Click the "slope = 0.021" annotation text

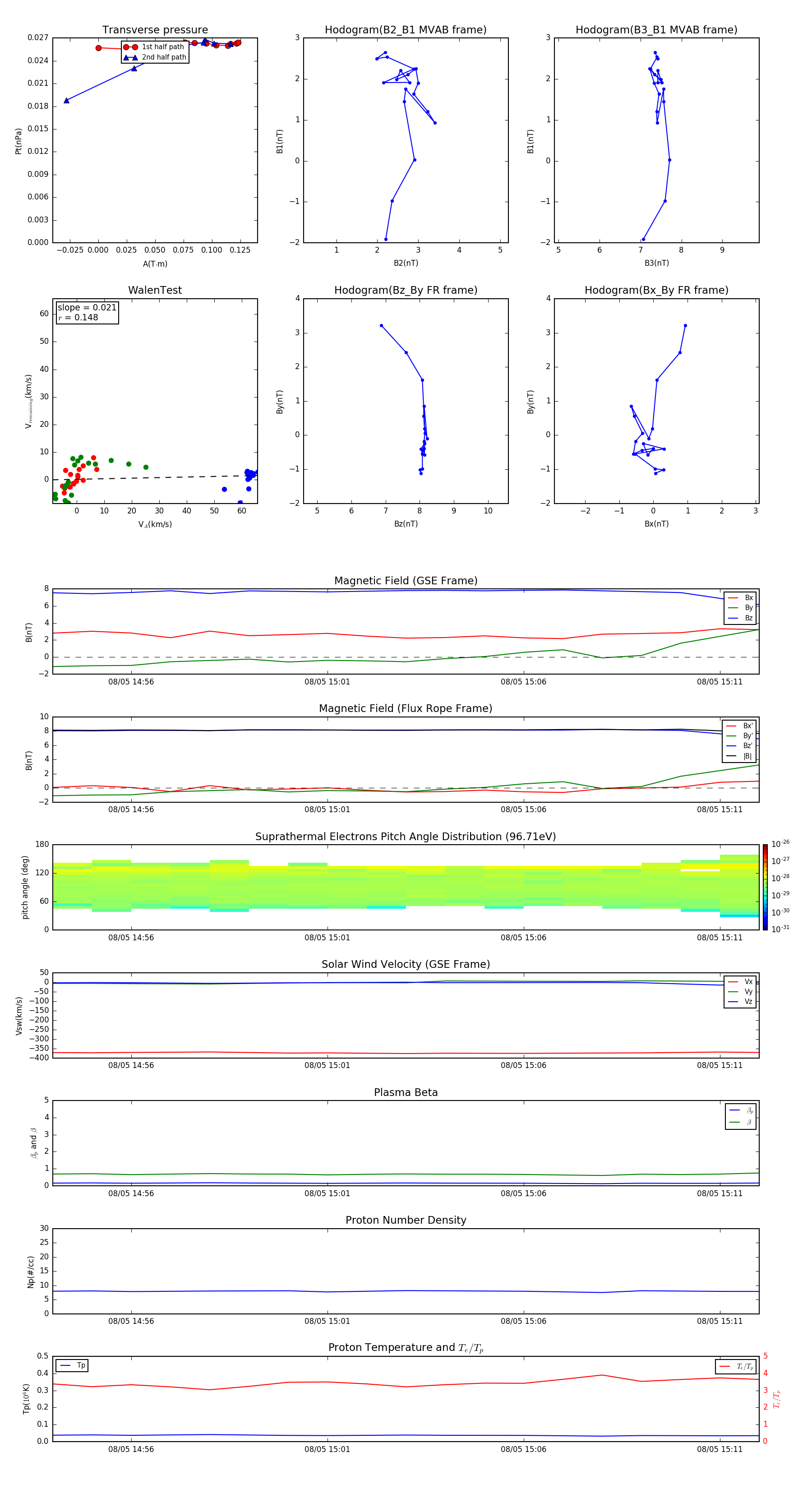pos(87,308)
